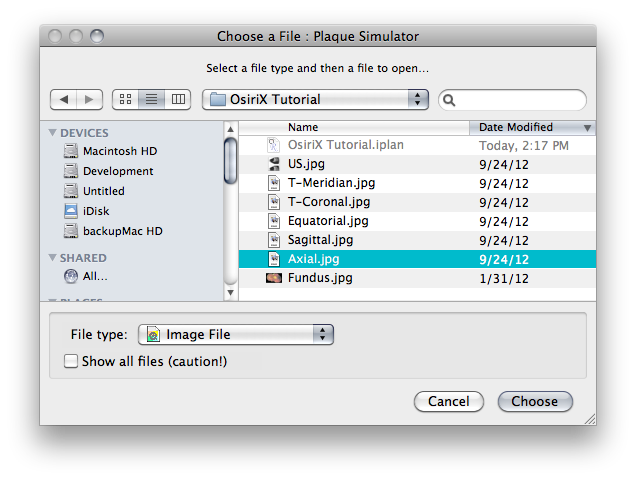Enable Show all files checkbox
Screen dimensions: 636x480
click(x=71, y=361)
